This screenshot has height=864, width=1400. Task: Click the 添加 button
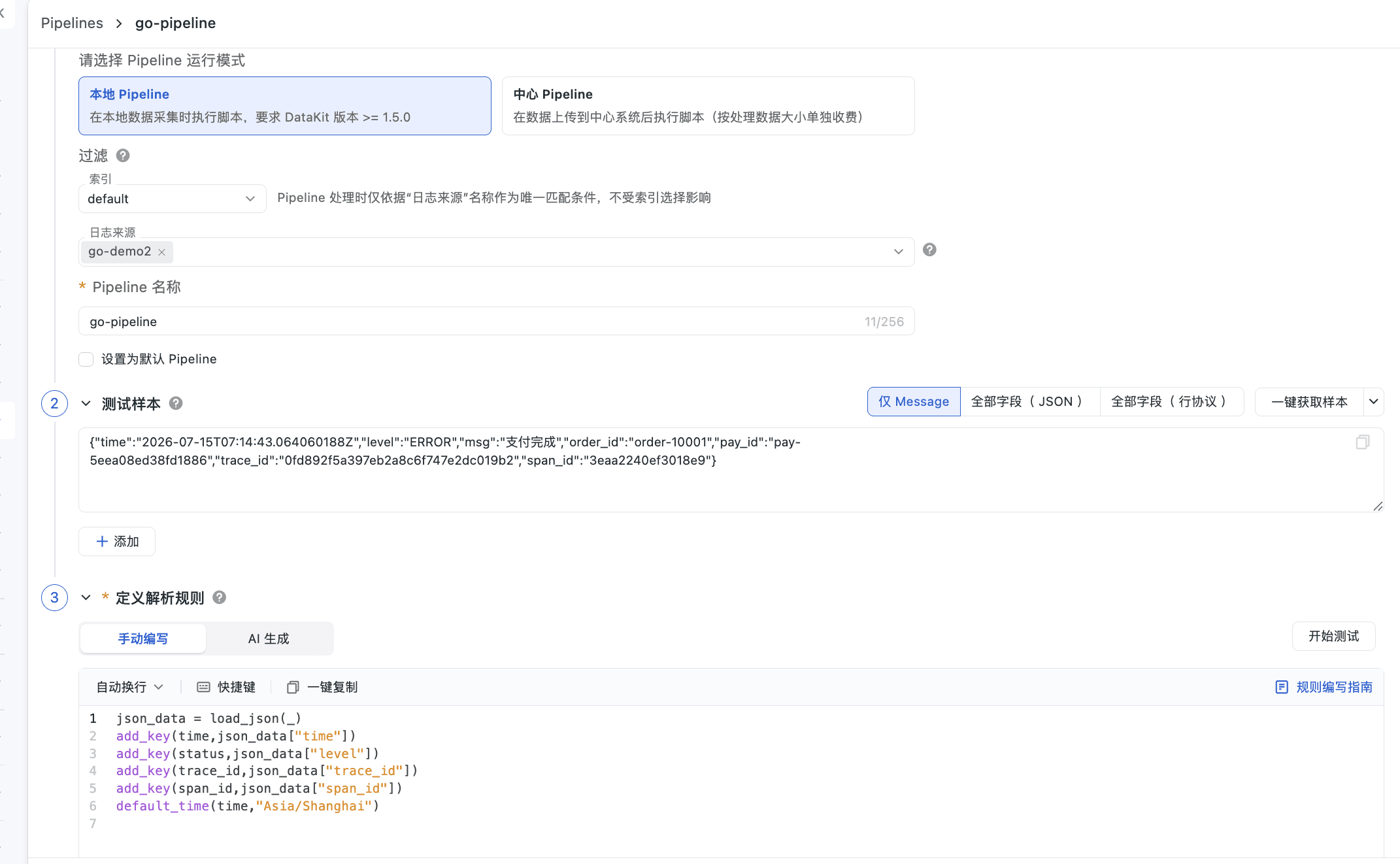(x=117, y=541)
